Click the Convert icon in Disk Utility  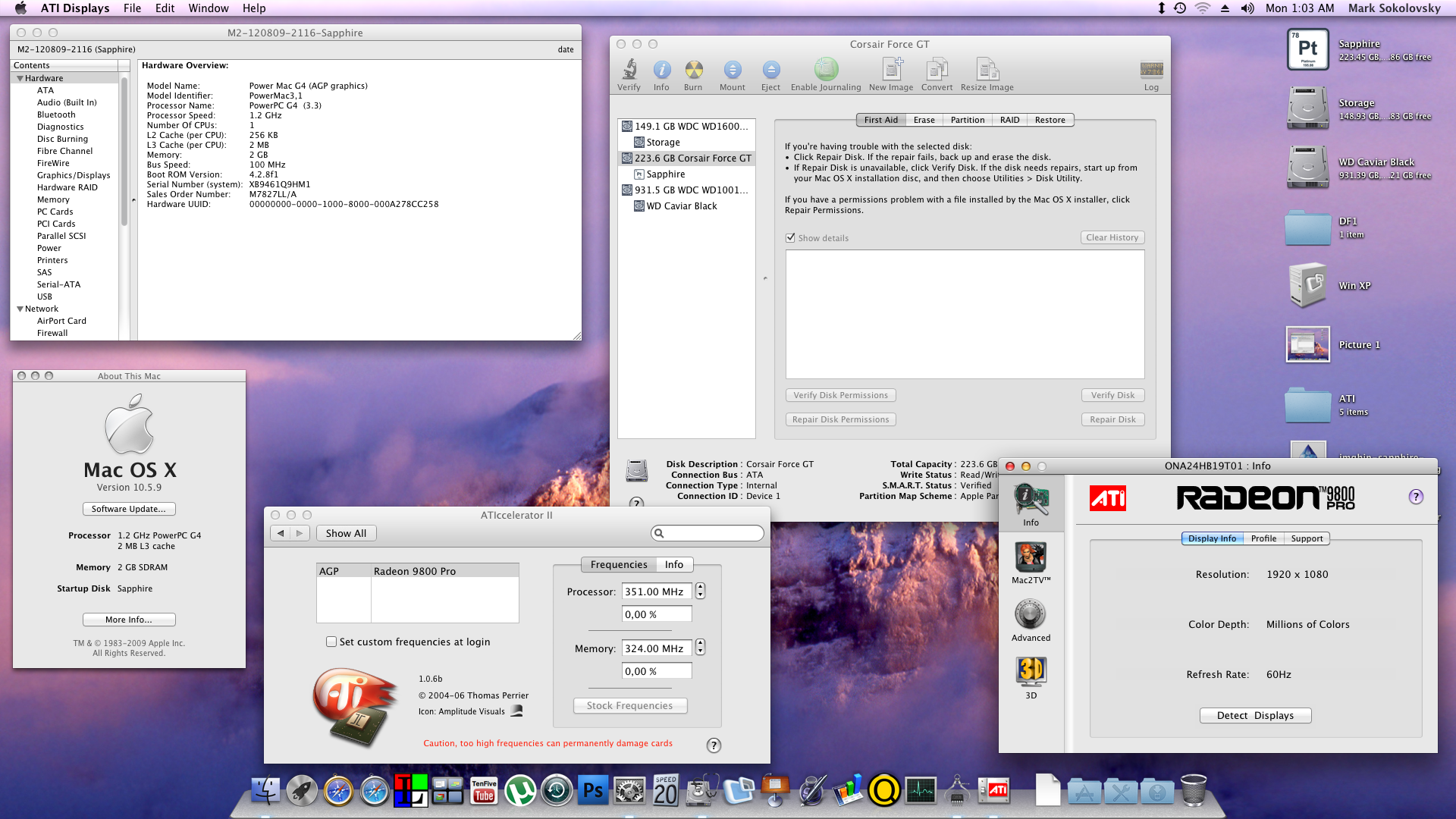[937, 72]
